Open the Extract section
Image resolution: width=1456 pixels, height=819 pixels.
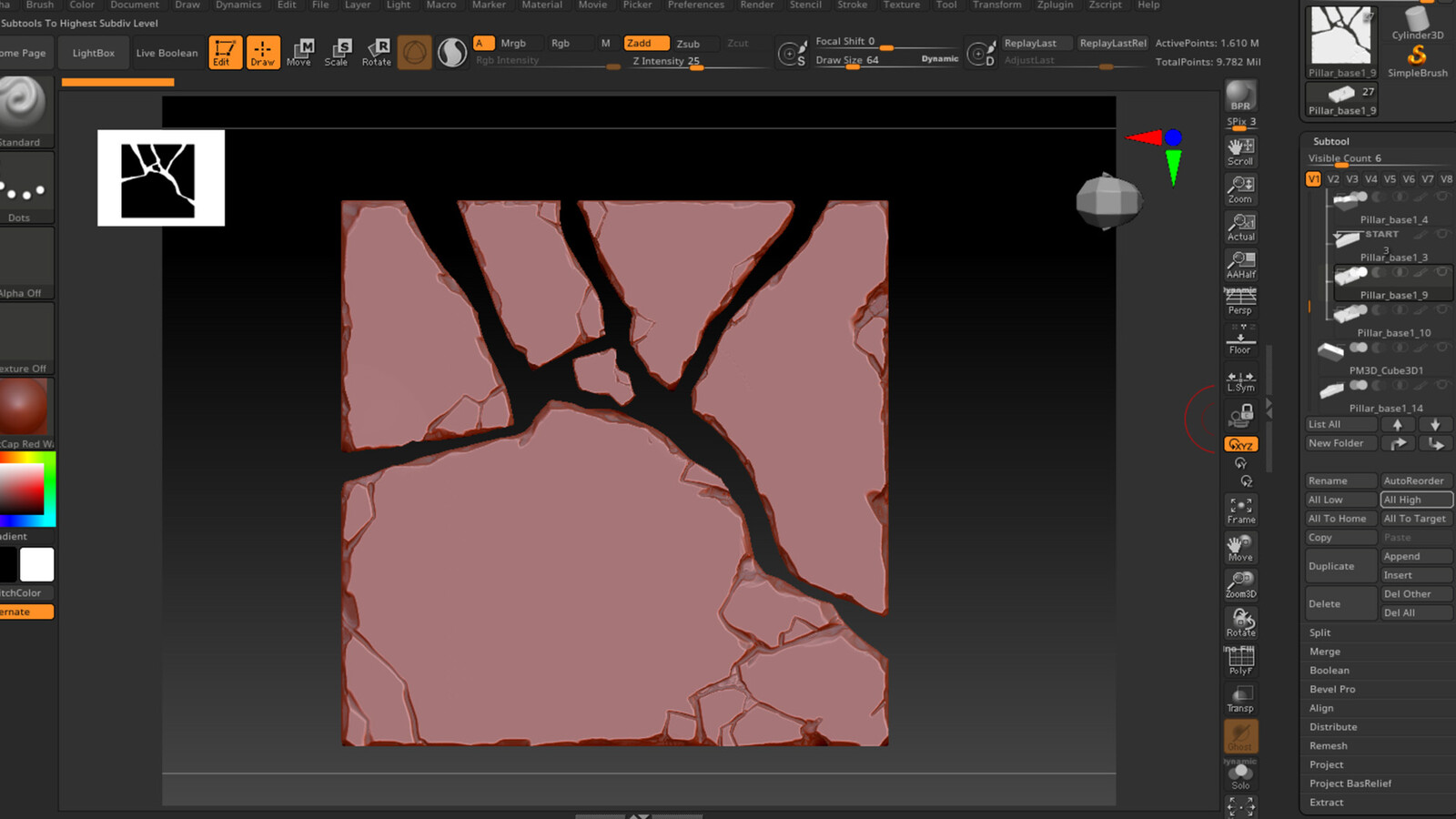(1327, 803)
